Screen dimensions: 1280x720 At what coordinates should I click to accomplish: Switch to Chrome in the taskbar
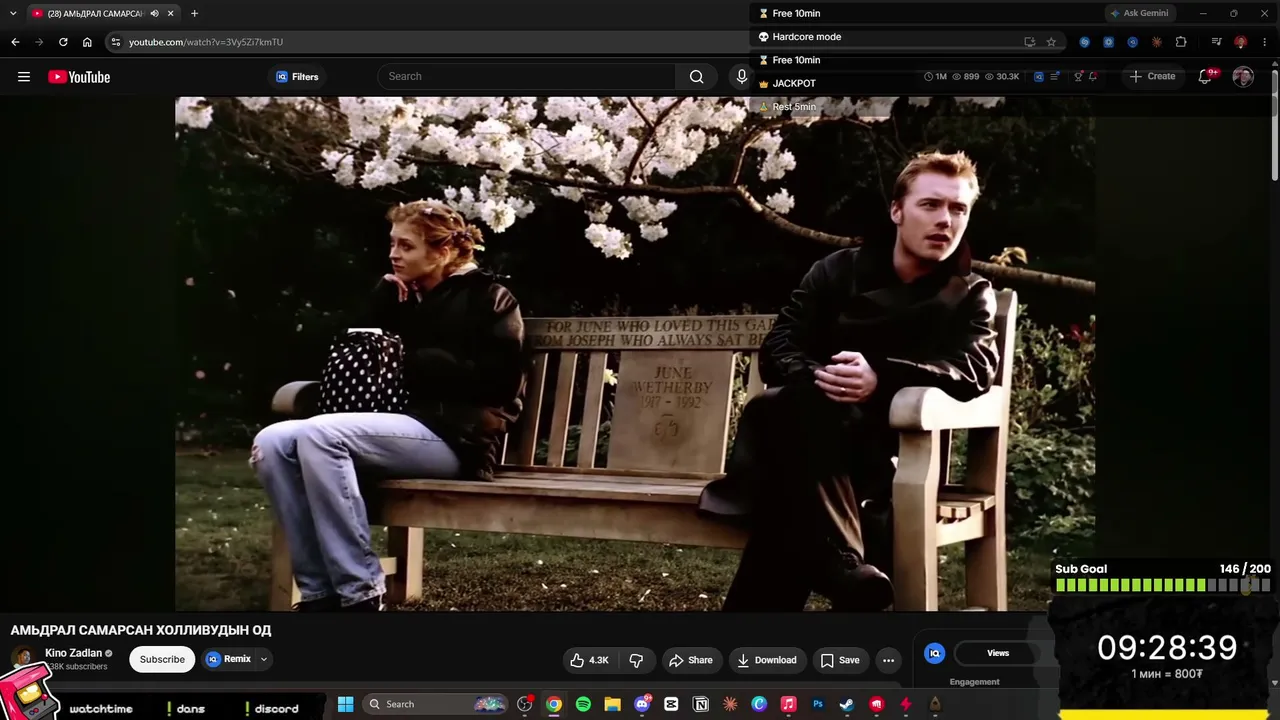pyautogui.click(x=554, y=704)
